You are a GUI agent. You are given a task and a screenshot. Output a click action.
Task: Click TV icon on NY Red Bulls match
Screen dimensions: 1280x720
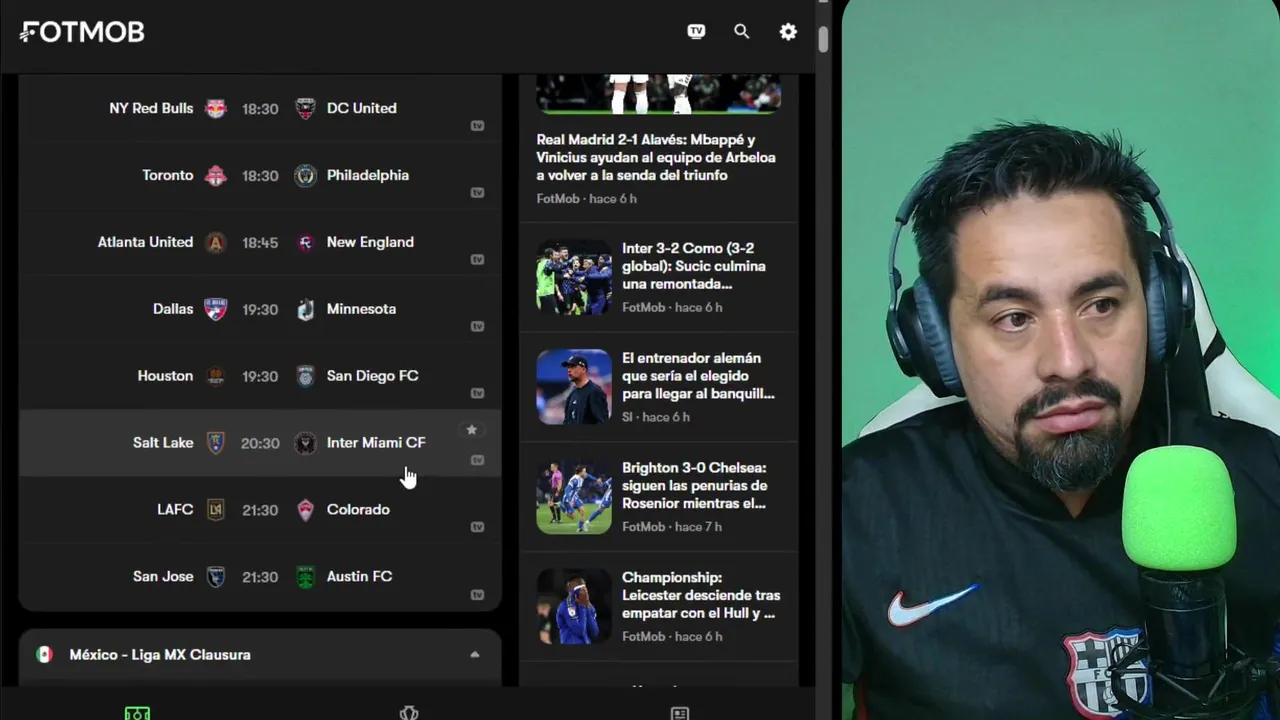pos(477,126)
